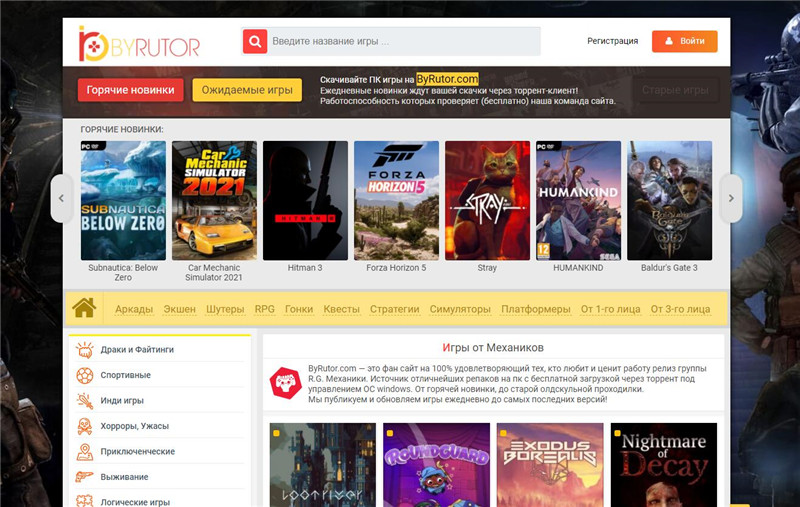Image resolution: width=800 pixels, height=507 pixels.
Task: Click the fist icon beside Драки и Файтинги
Action: pyautogui.click(x=85, y=350)
